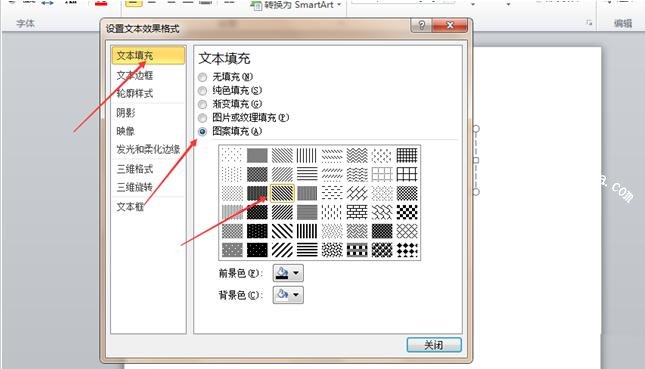This screenshot has width=645, height=369.
Task: Pick the small checkerboard pattern
Action: coord(407,193)
